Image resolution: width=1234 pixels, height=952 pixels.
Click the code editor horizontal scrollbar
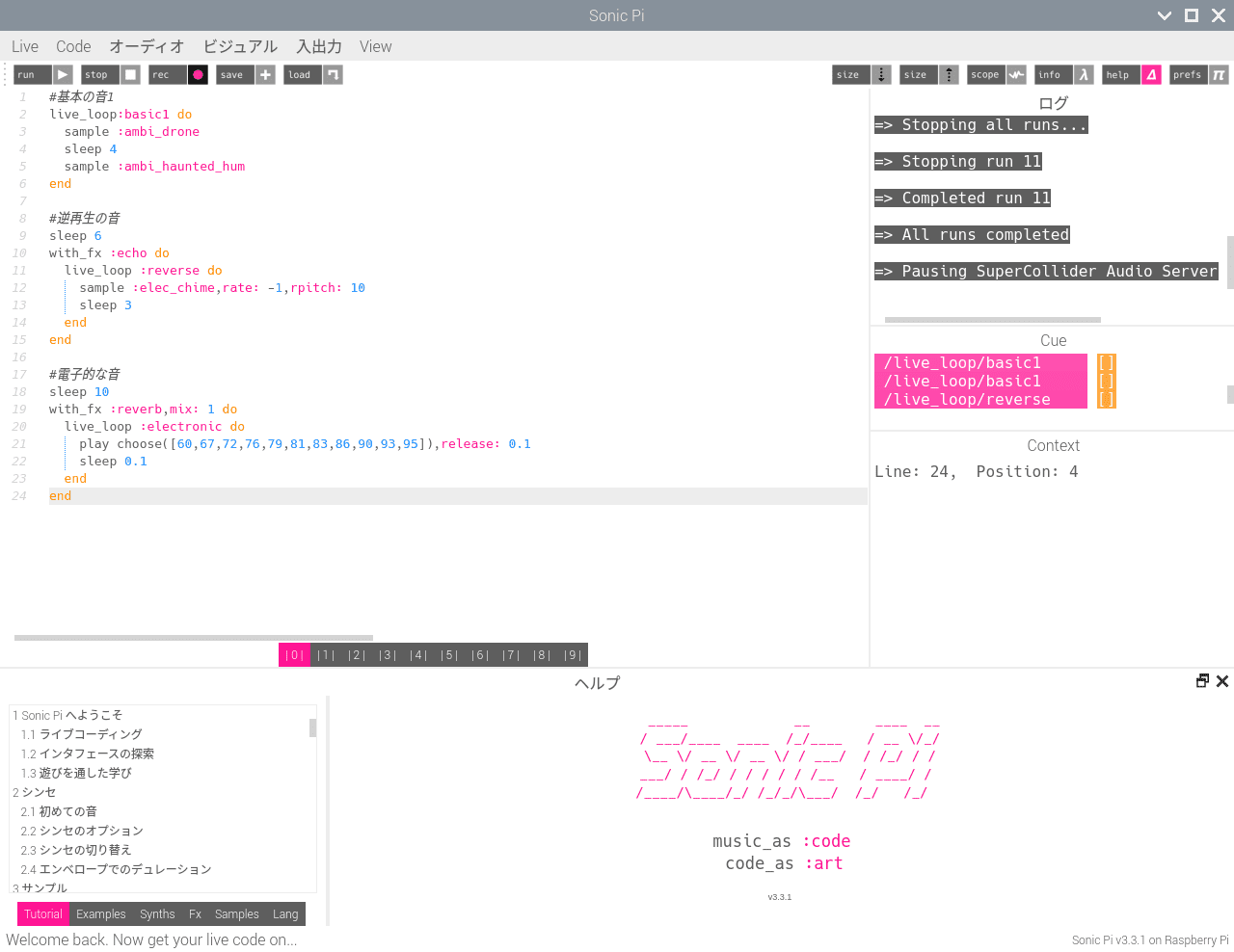click(194, 638)
